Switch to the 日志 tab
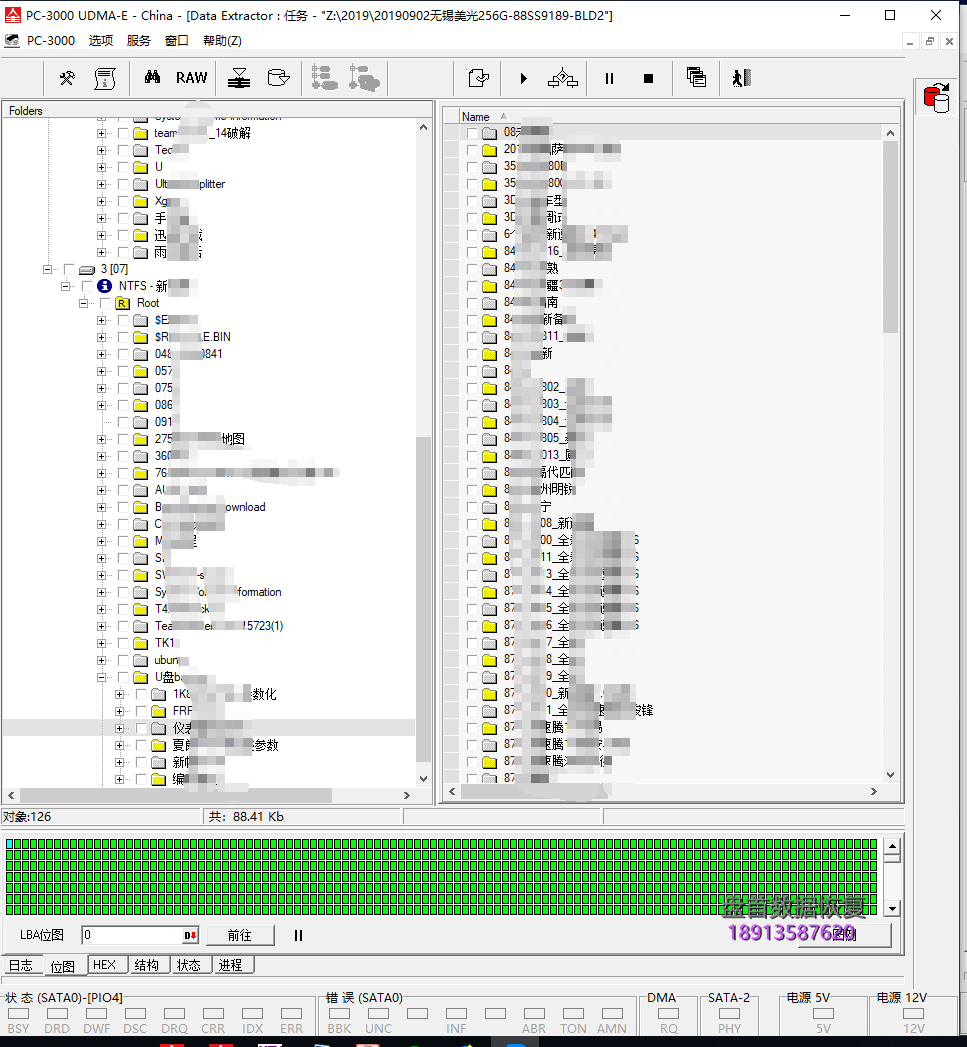The height and width of the screenshot is (1047, 967). pyautogui.click(x=21, y=966)
